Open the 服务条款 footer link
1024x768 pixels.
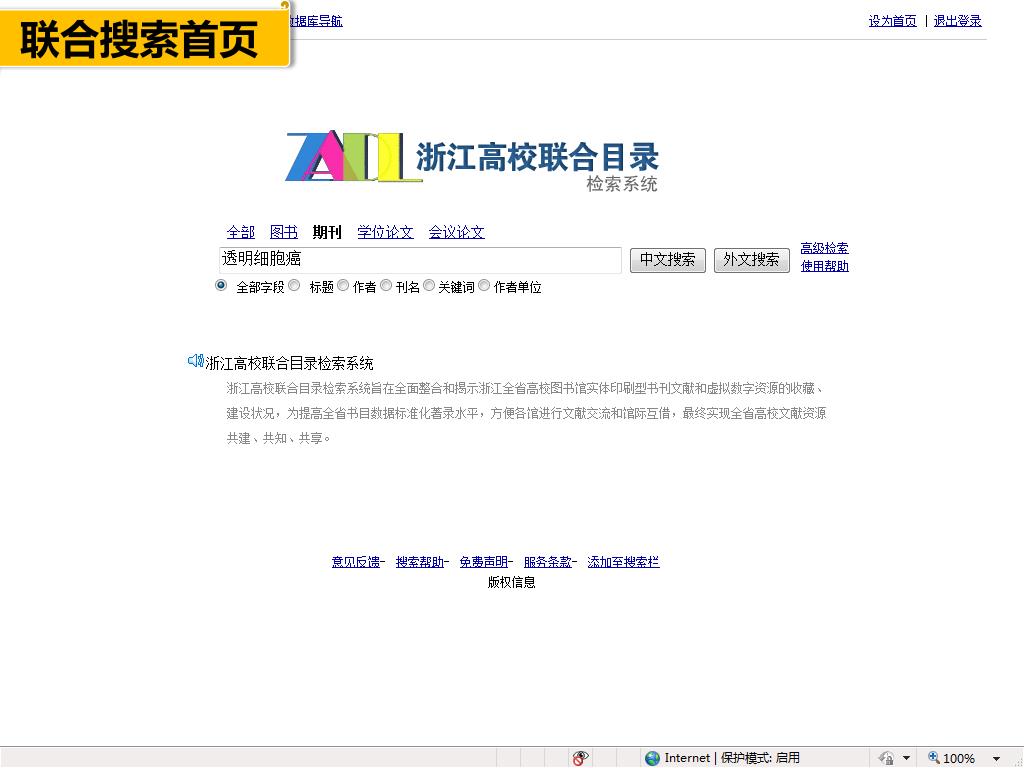click(x=548, y=562)
